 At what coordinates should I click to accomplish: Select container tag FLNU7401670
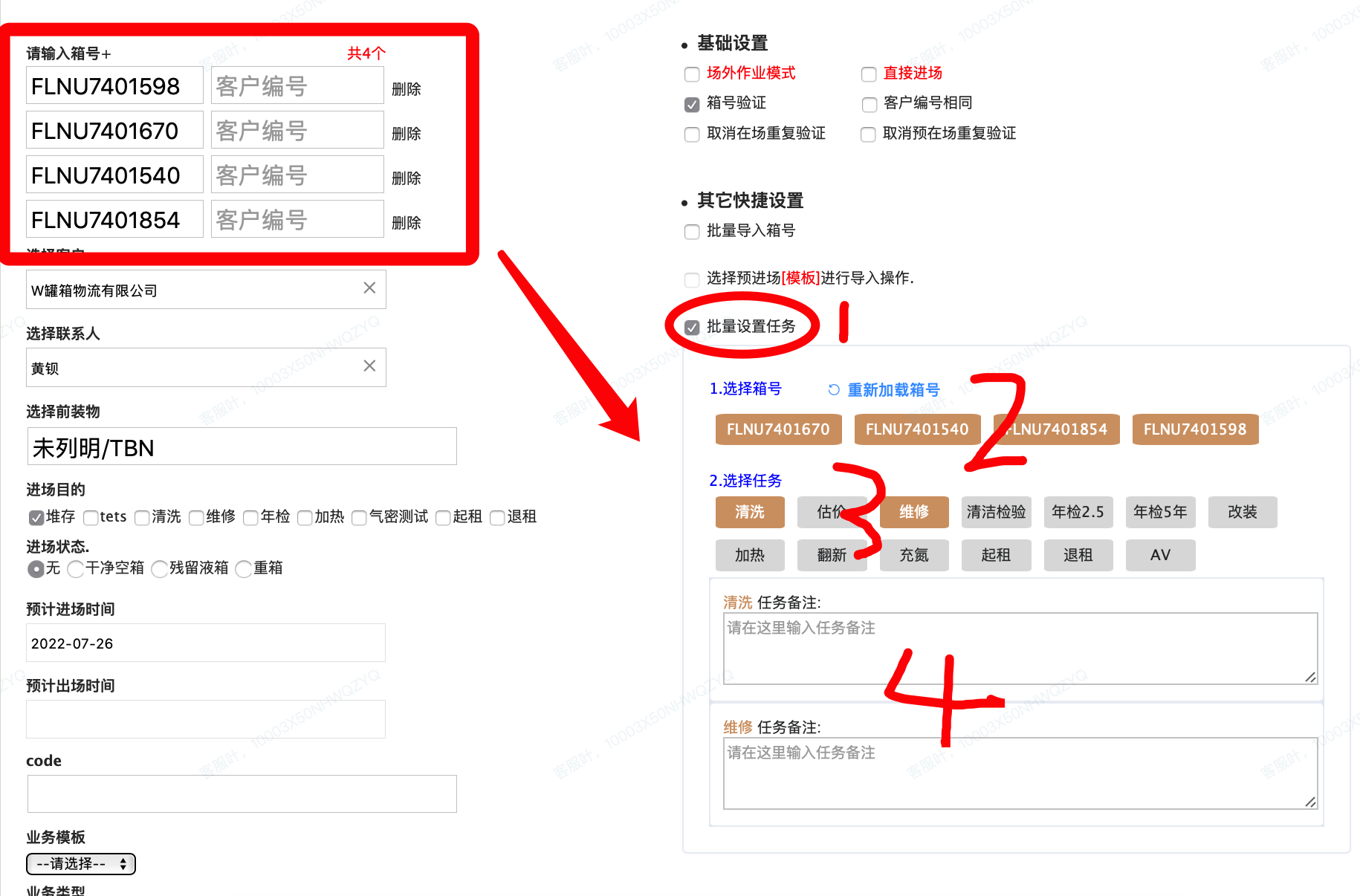pos(778,429)
